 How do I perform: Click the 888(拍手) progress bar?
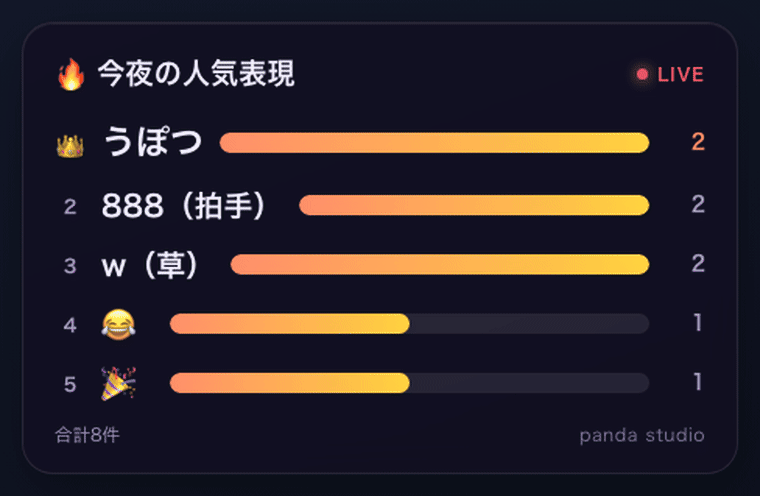point(474,205)
